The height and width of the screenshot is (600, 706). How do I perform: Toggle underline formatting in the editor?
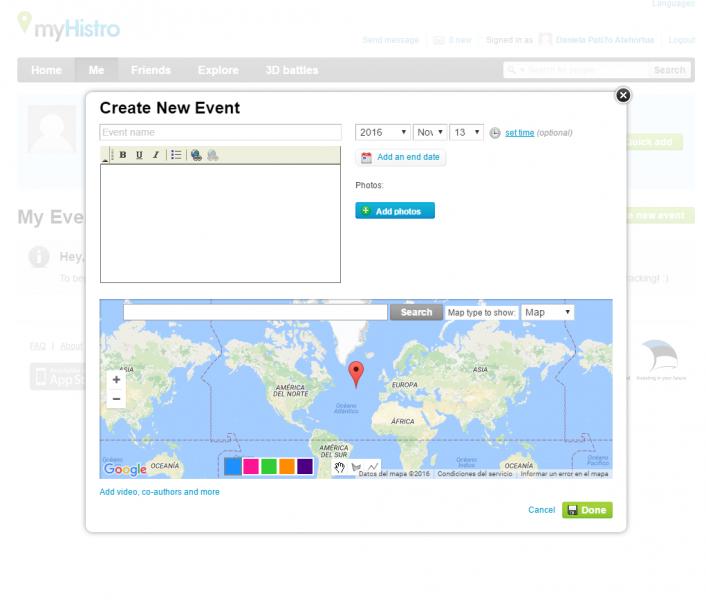pyautogui.click(x=139, y=155)
